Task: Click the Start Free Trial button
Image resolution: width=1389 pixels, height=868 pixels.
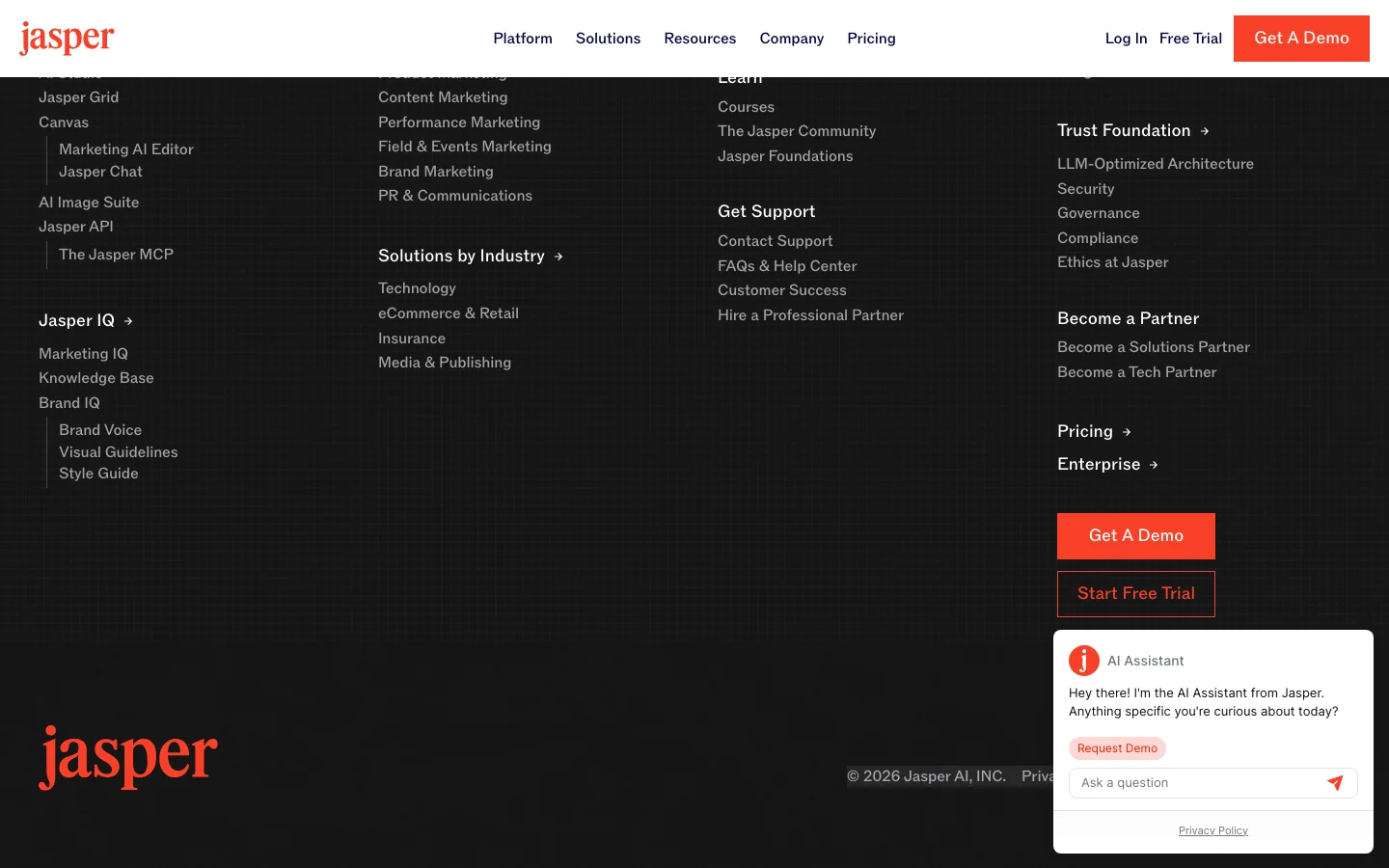Action: pos(1136,594)
